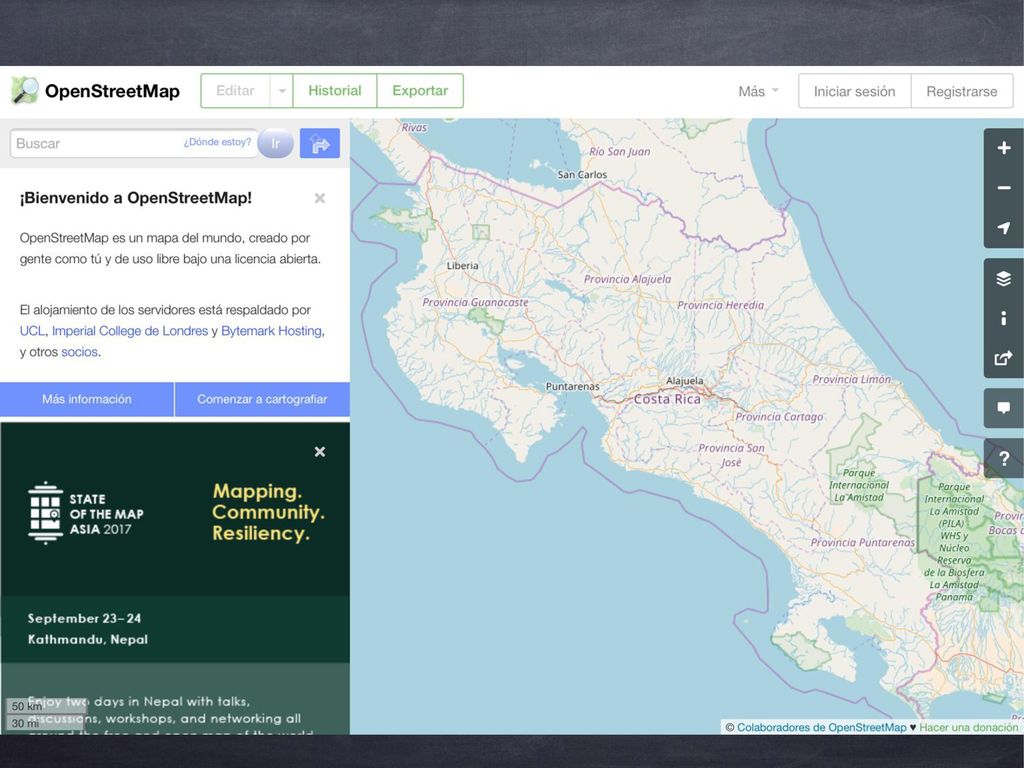Click the Liberia city label
1024x768 pixels.
click(462, 266)
